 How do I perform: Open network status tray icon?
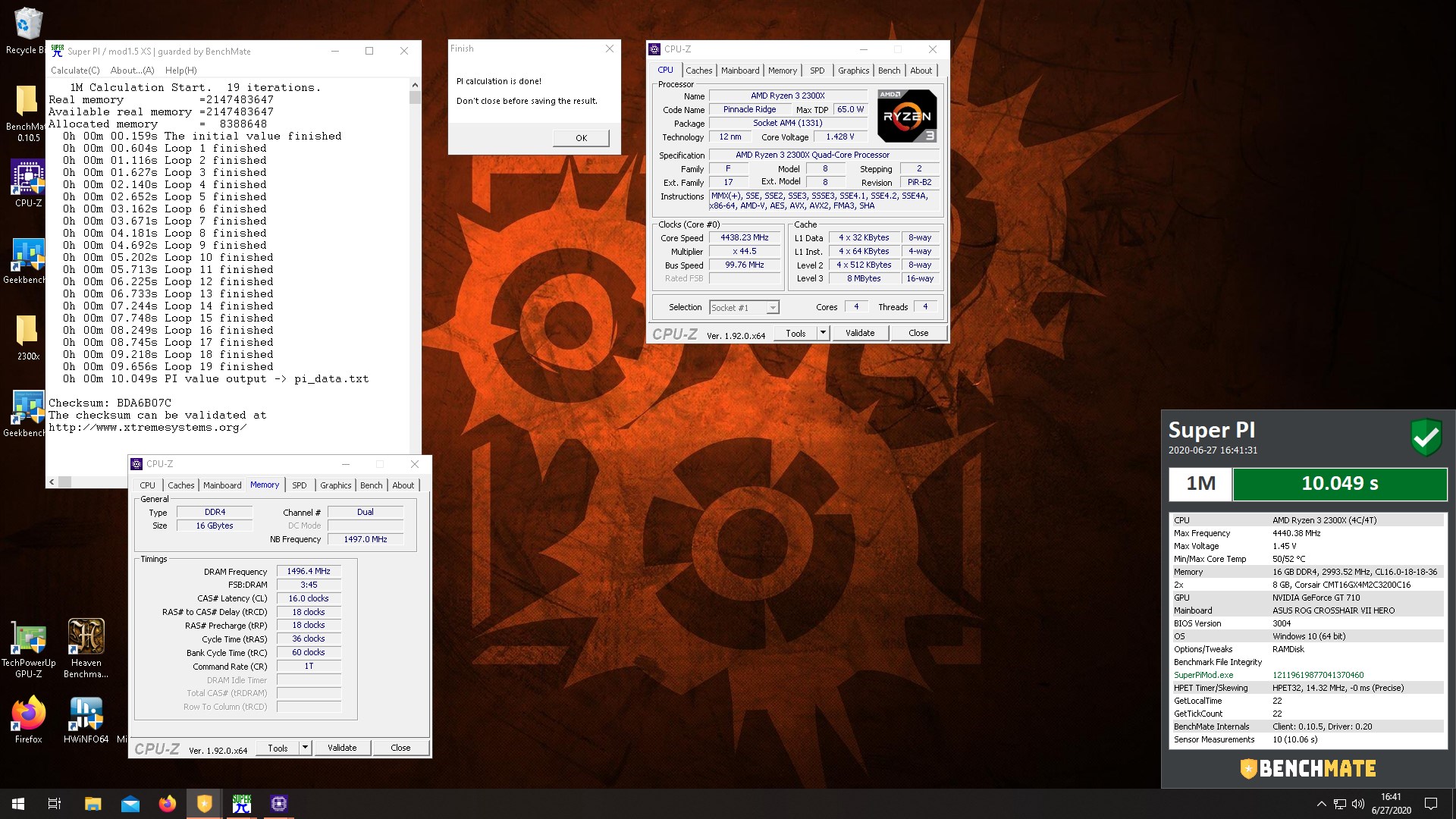1340,804
